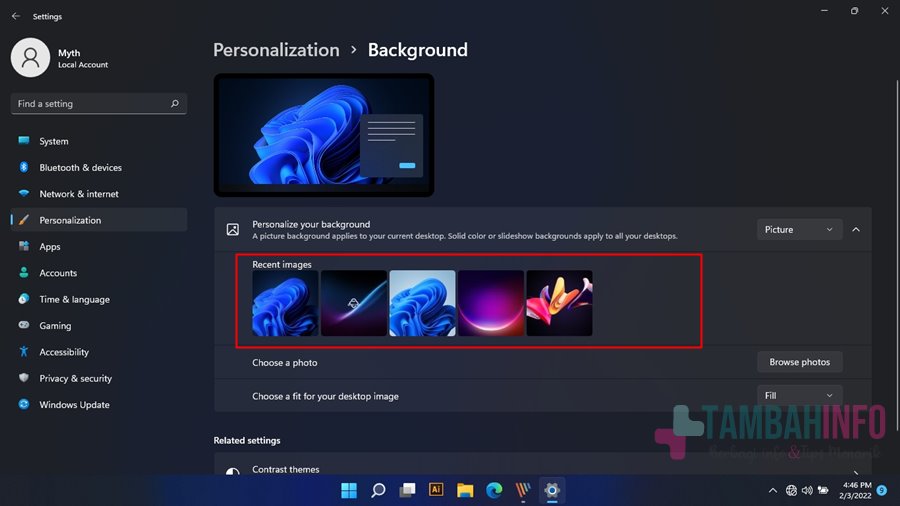900x506 pixels.
Task: Click the Settings window scrollbar
Action: [x=897, y=255]
